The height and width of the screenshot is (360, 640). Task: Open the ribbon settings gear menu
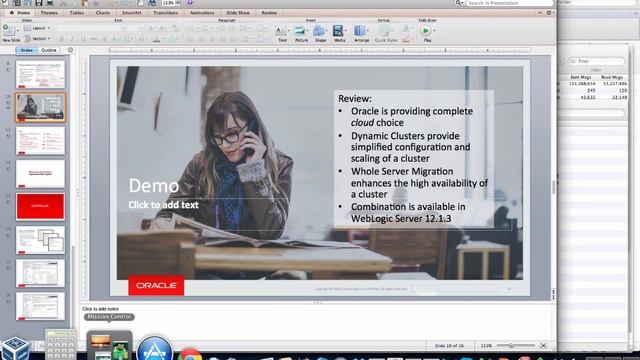(549, 13)
